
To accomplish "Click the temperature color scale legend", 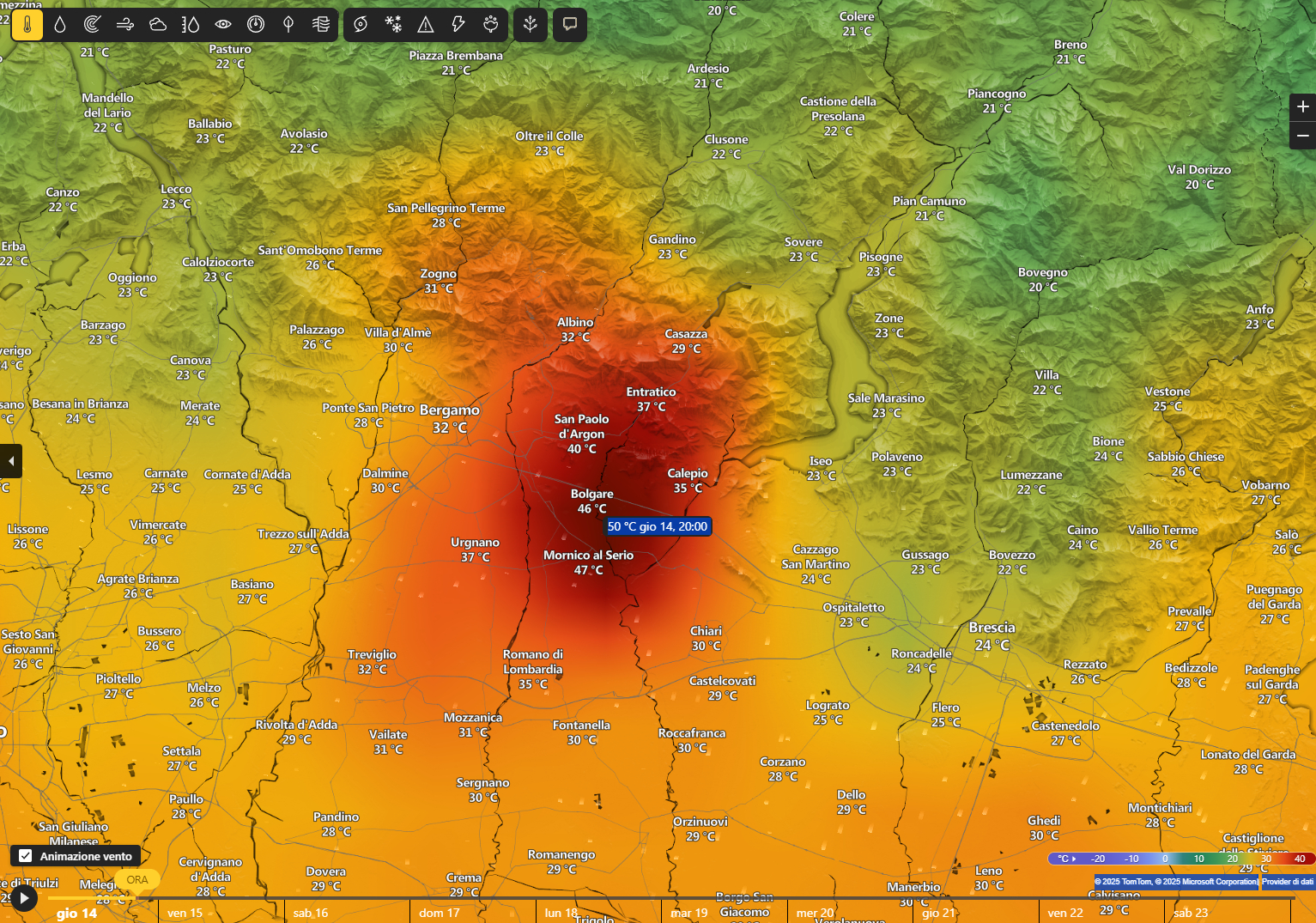I will coord(1180,859).
